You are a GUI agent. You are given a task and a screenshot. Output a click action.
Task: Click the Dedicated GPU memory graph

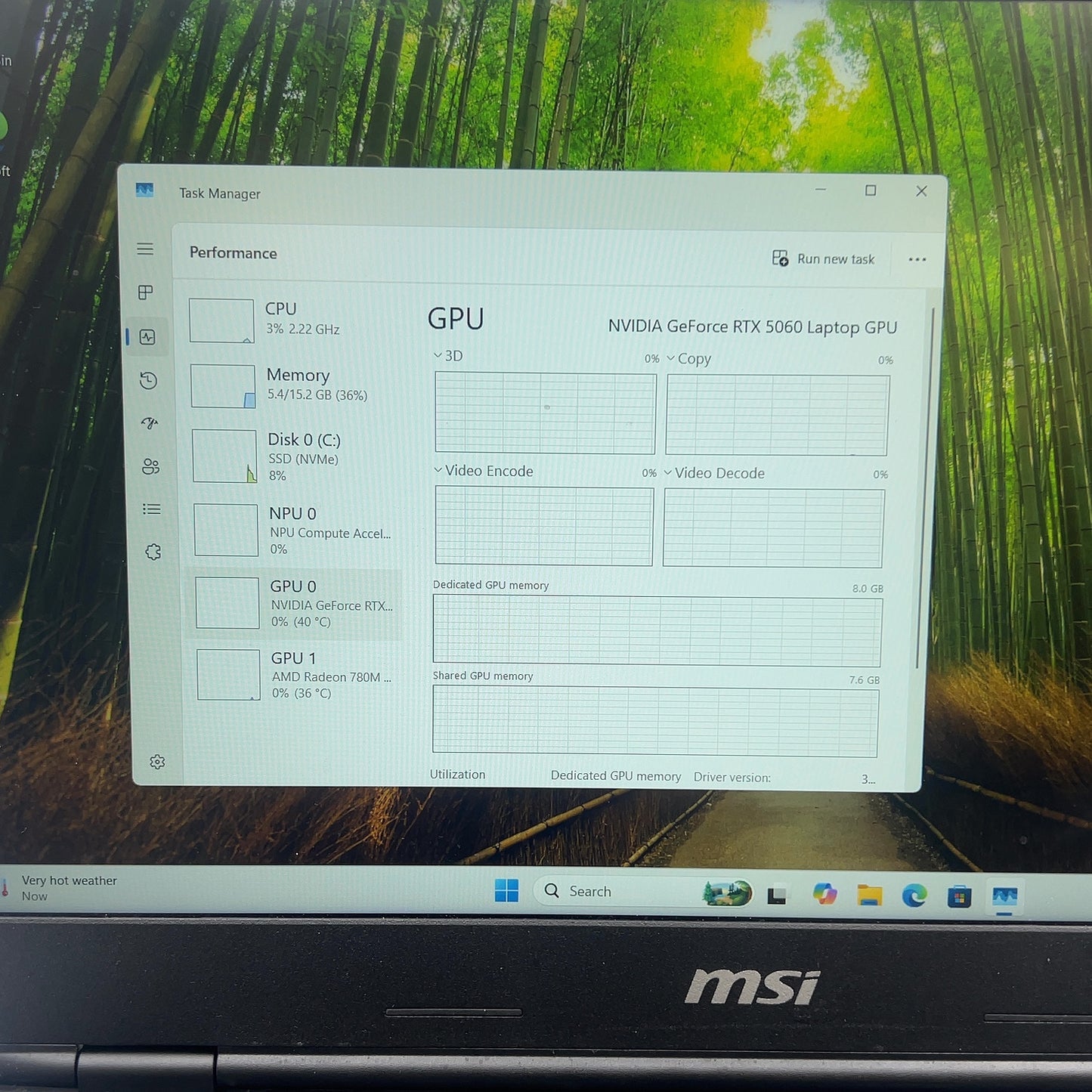(657, 631)
